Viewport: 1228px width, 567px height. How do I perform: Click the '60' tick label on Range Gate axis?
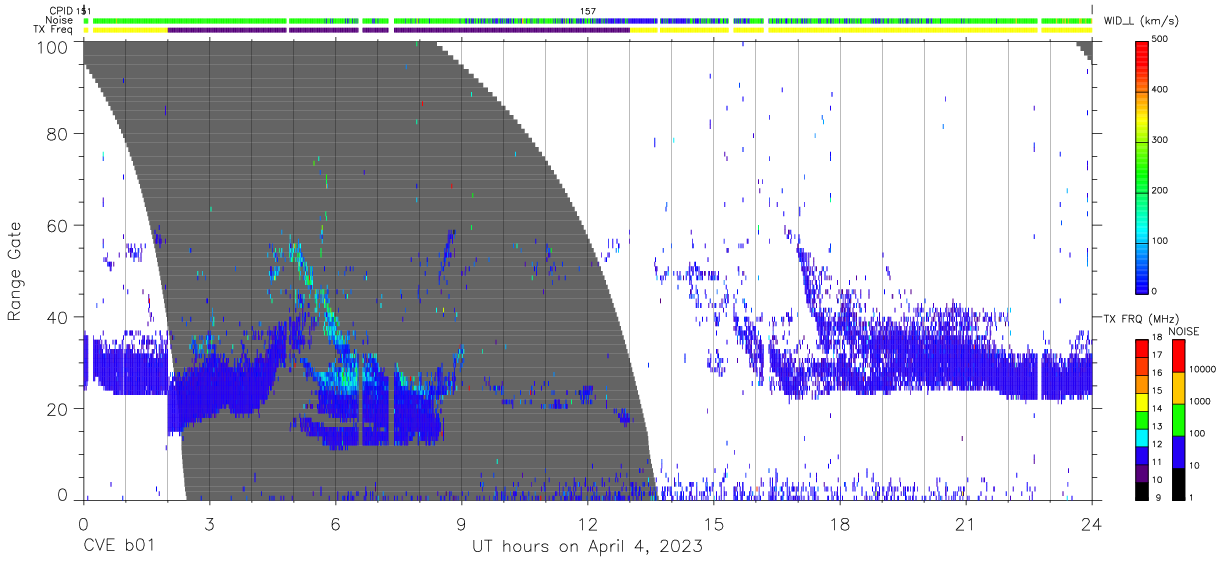[x=56, y=226]
